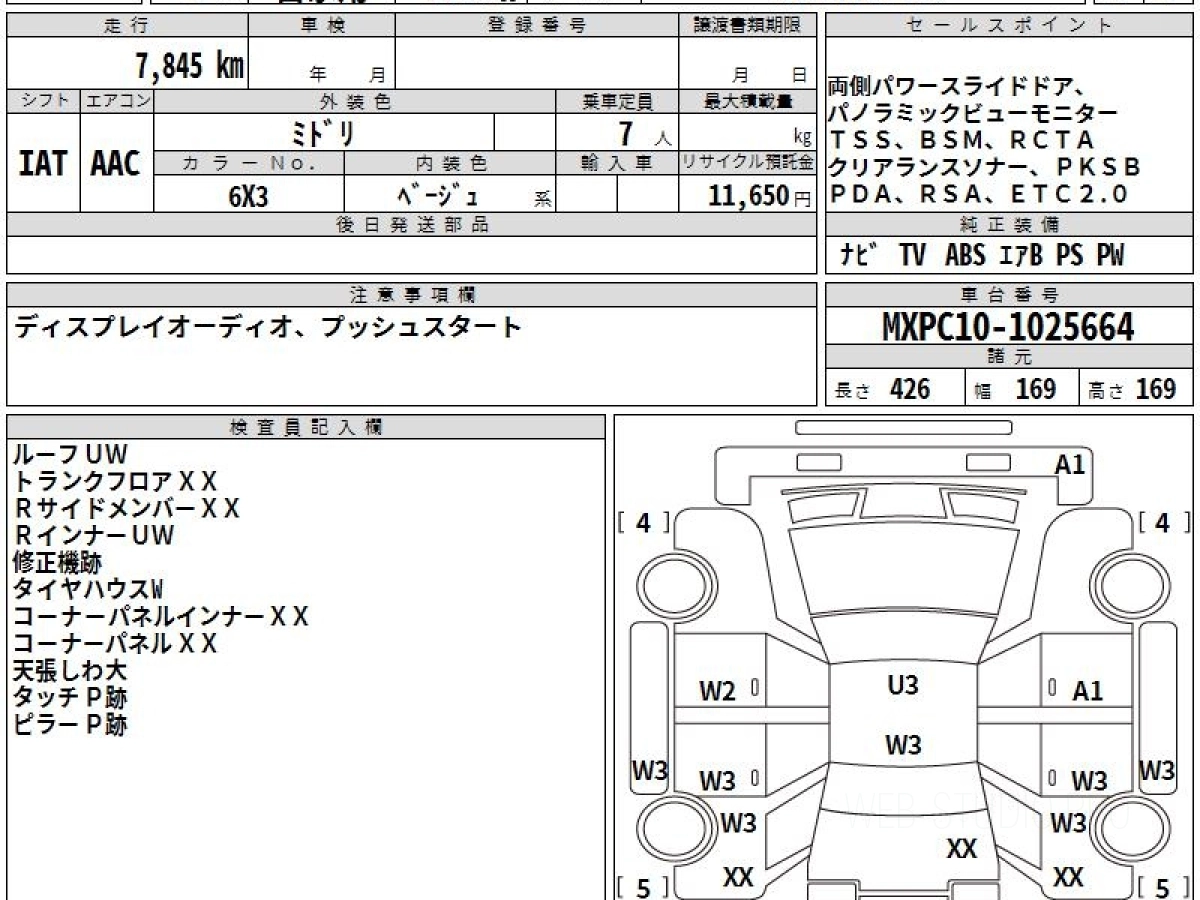Select the central XX mark on the diagram
The width and height of the screenshot is (1200, 900).
coord(961,849)
